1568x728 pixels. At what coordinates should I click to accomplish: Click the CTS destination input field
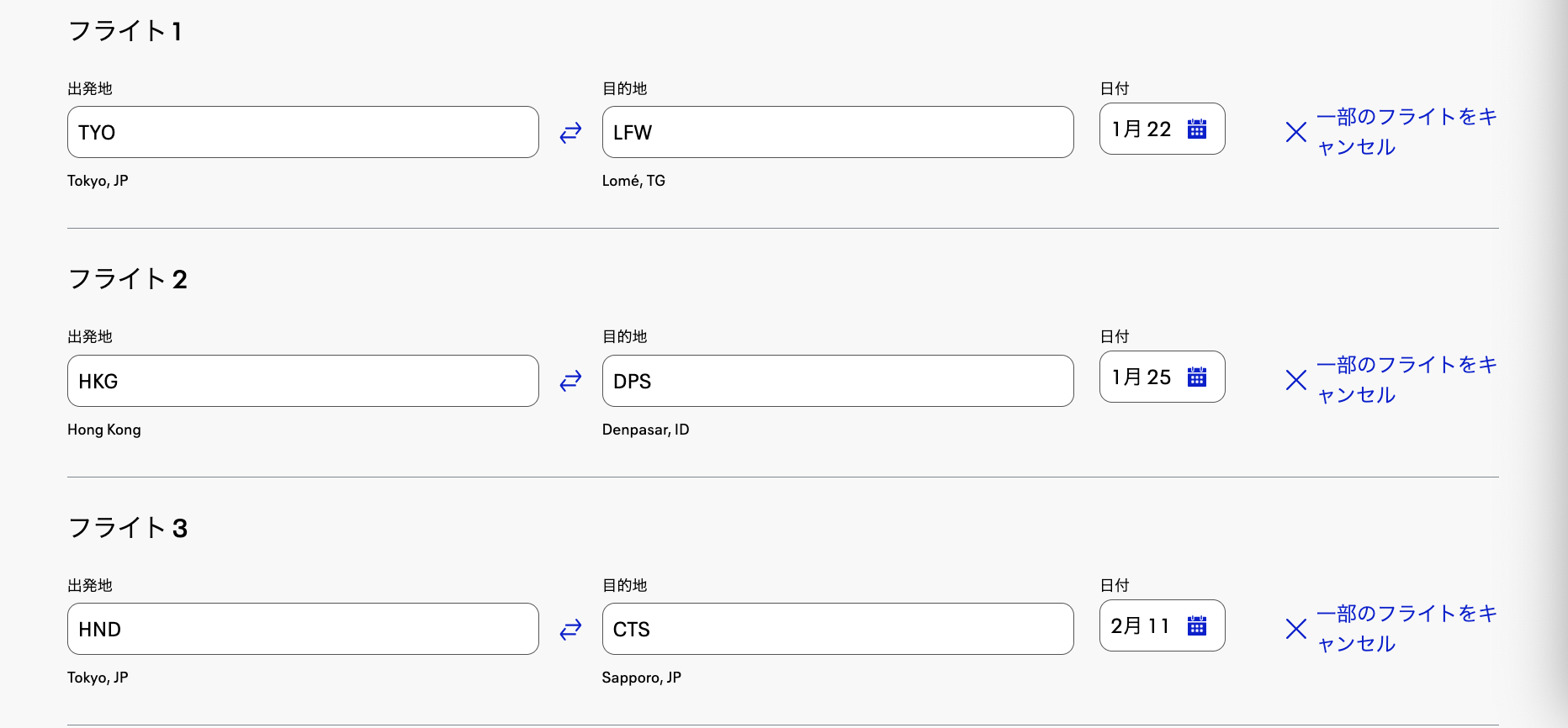pos(837,629)
